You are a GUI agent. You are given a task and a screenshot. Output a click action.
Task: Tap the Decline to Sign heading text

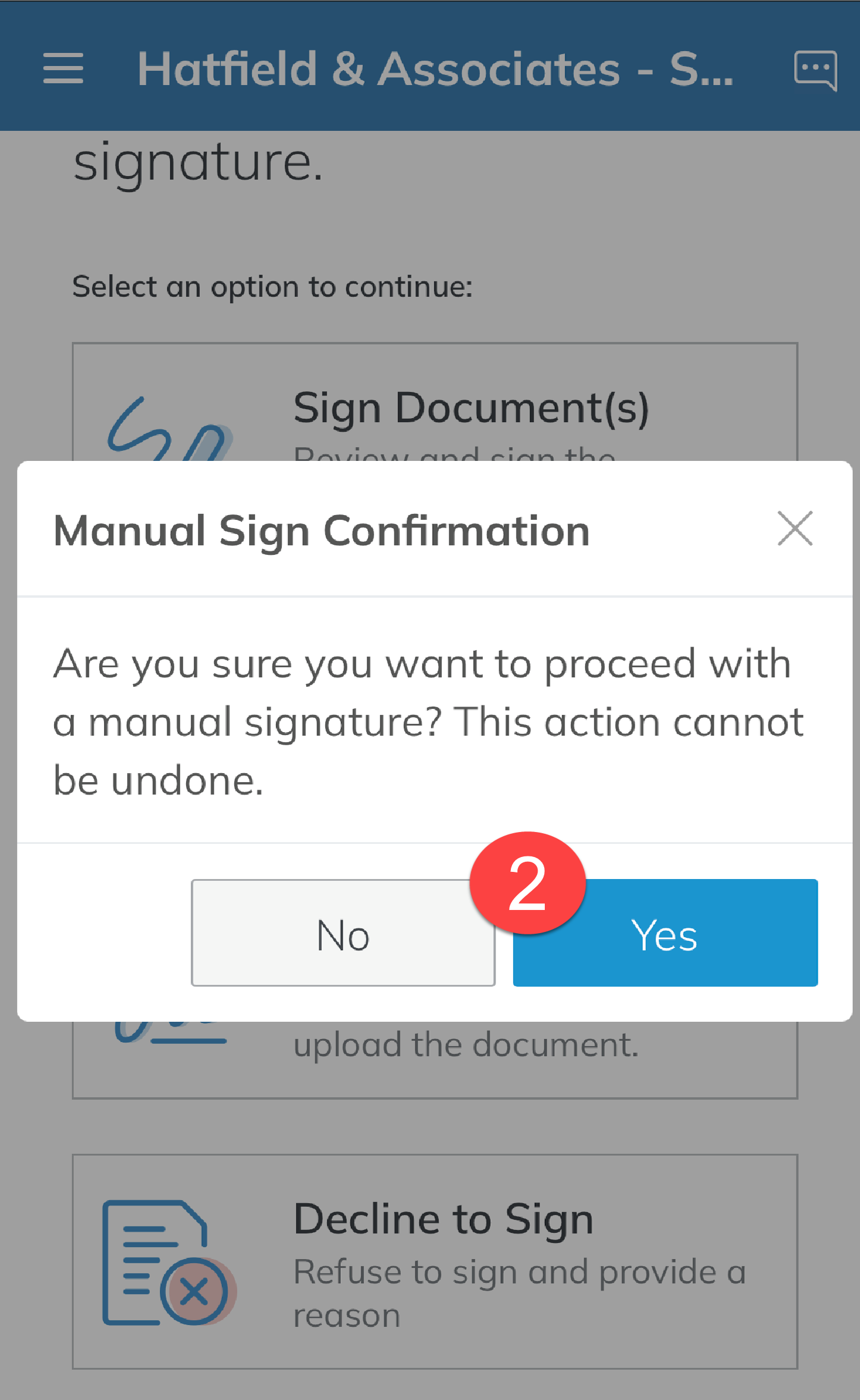pyautogui.click(x=442, y=1218)
